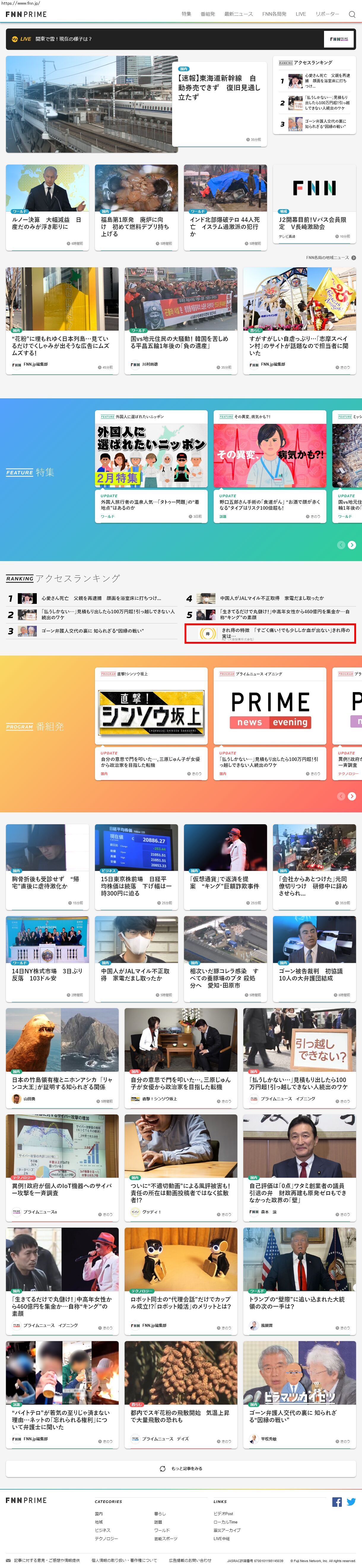Click previous arrow in PROGRAM 番組発 carousel

[341, 795]
